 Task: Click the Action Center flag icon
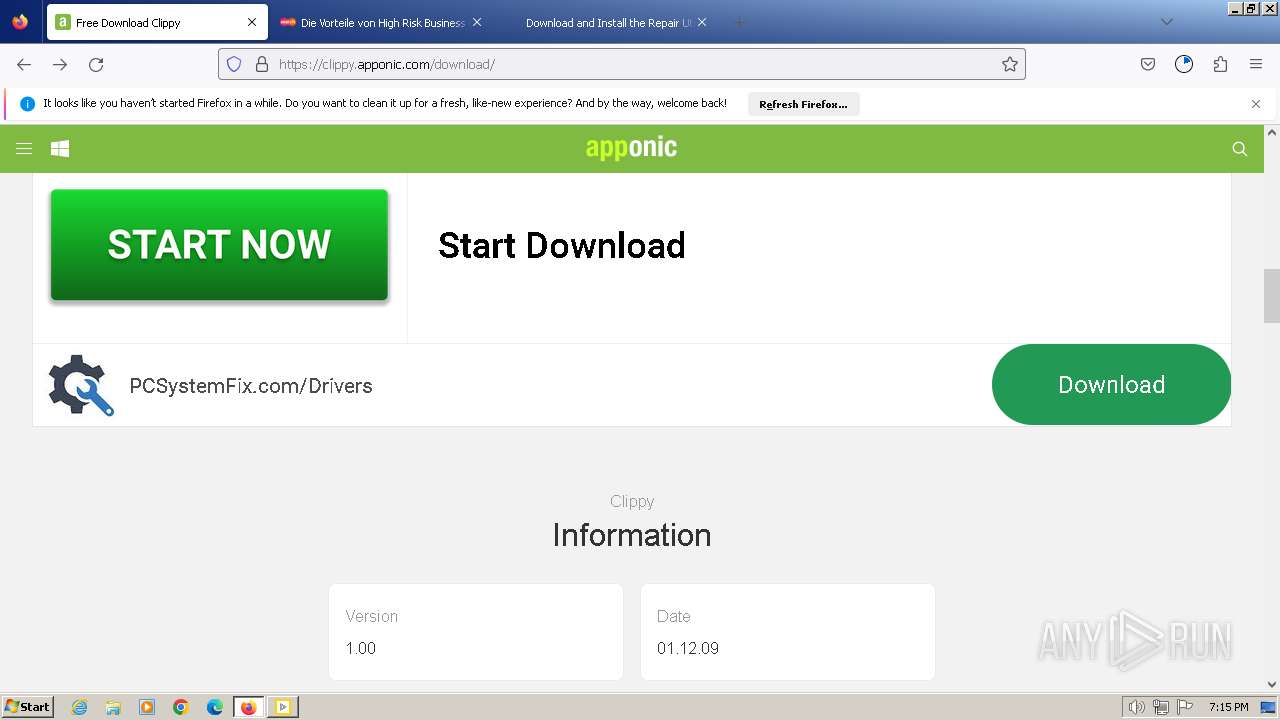coord(1185,707)
